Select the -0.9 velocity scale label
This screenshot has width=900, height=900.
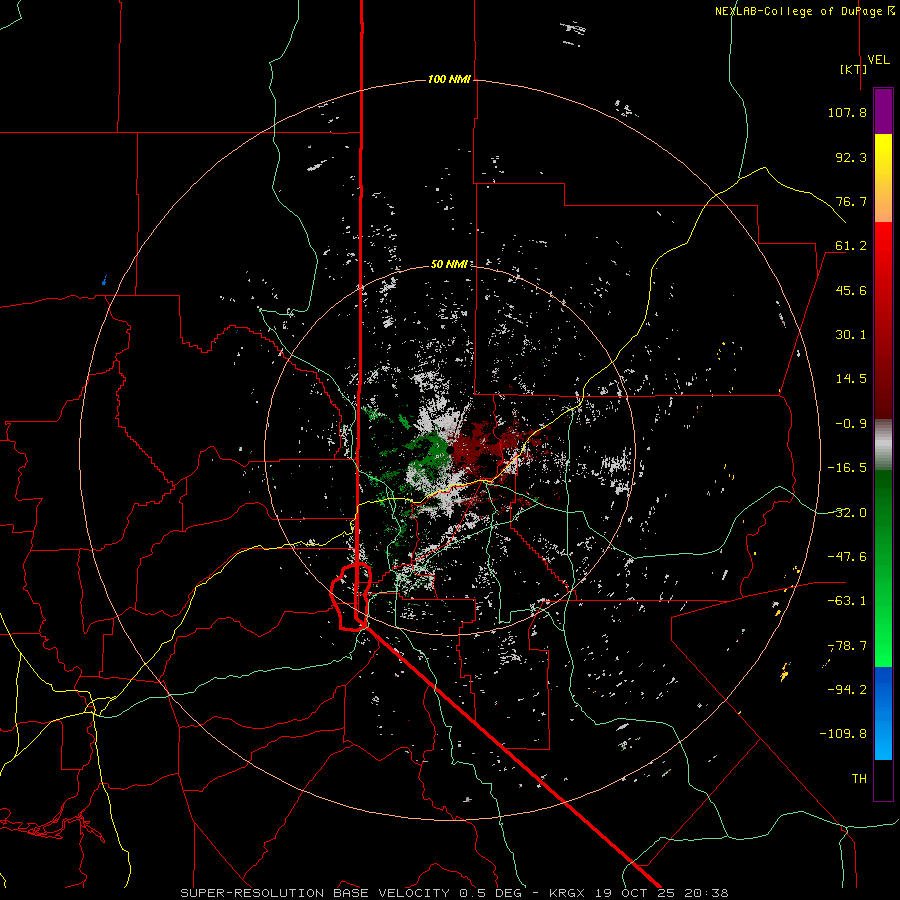(x=851, y=424)
